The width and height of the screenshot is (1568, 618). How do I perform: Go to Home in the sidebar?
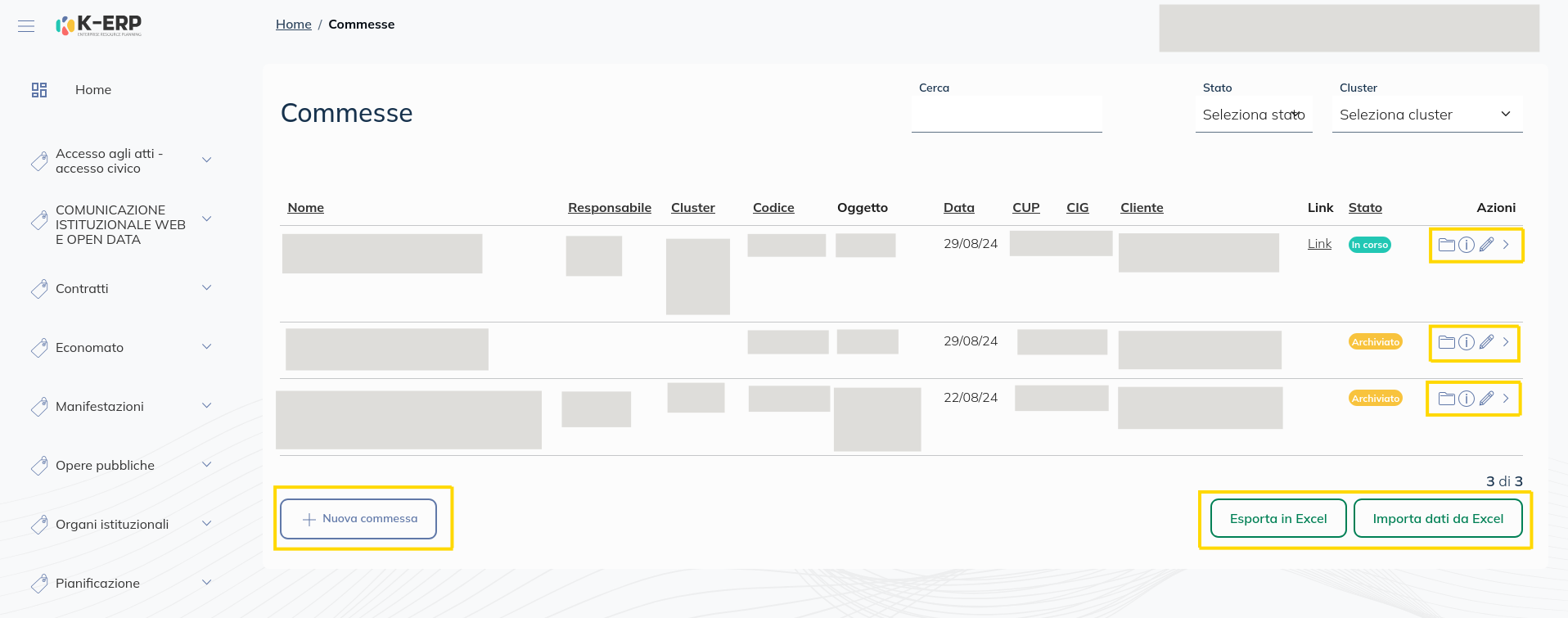click(92, 90)
